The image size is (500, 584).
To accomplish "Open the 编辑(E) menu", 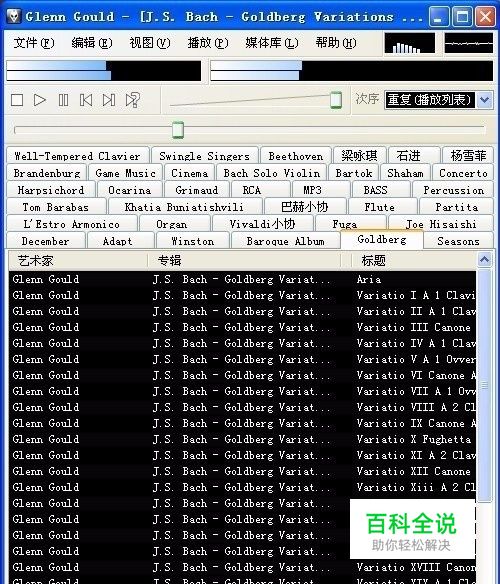I will click(x=92, y=43).
